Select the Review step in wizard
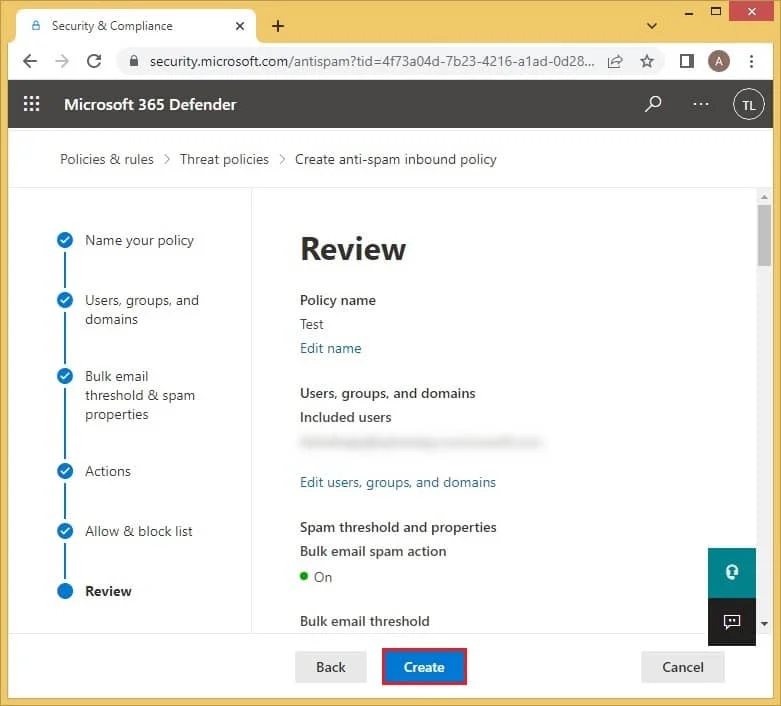This screenshot has height=706, width=781. [x=108, y=591]
